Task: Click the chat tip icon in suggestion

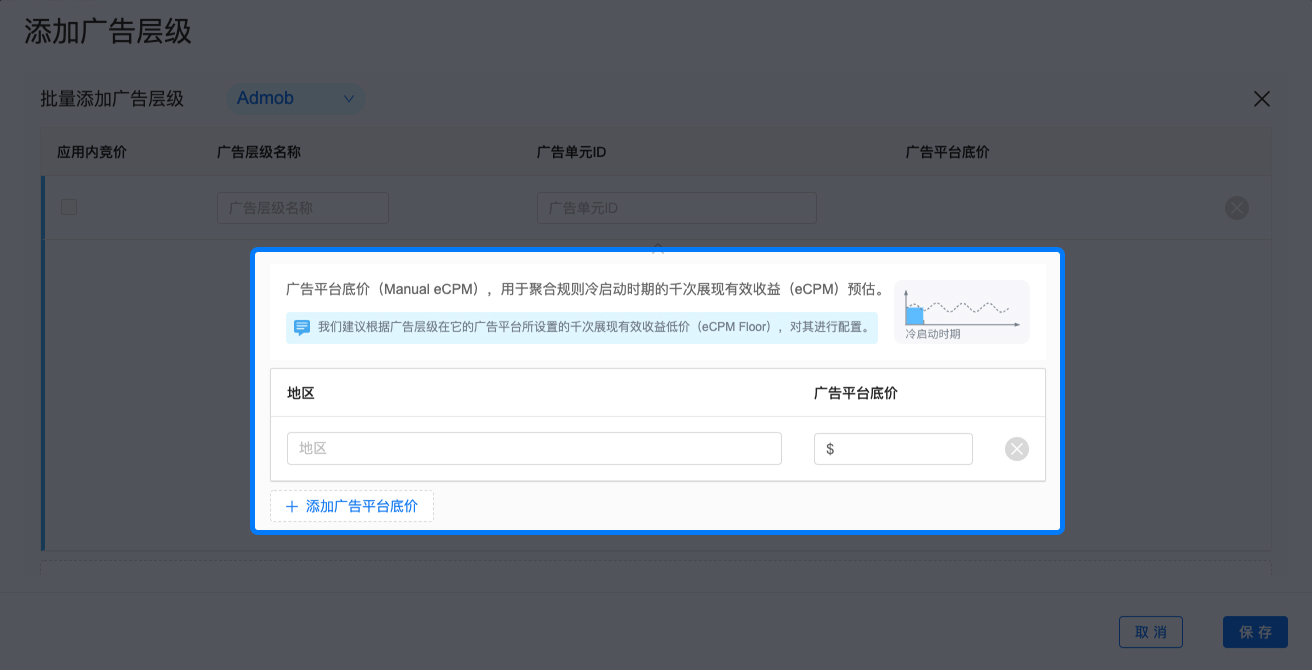Action: click(302, 327)
